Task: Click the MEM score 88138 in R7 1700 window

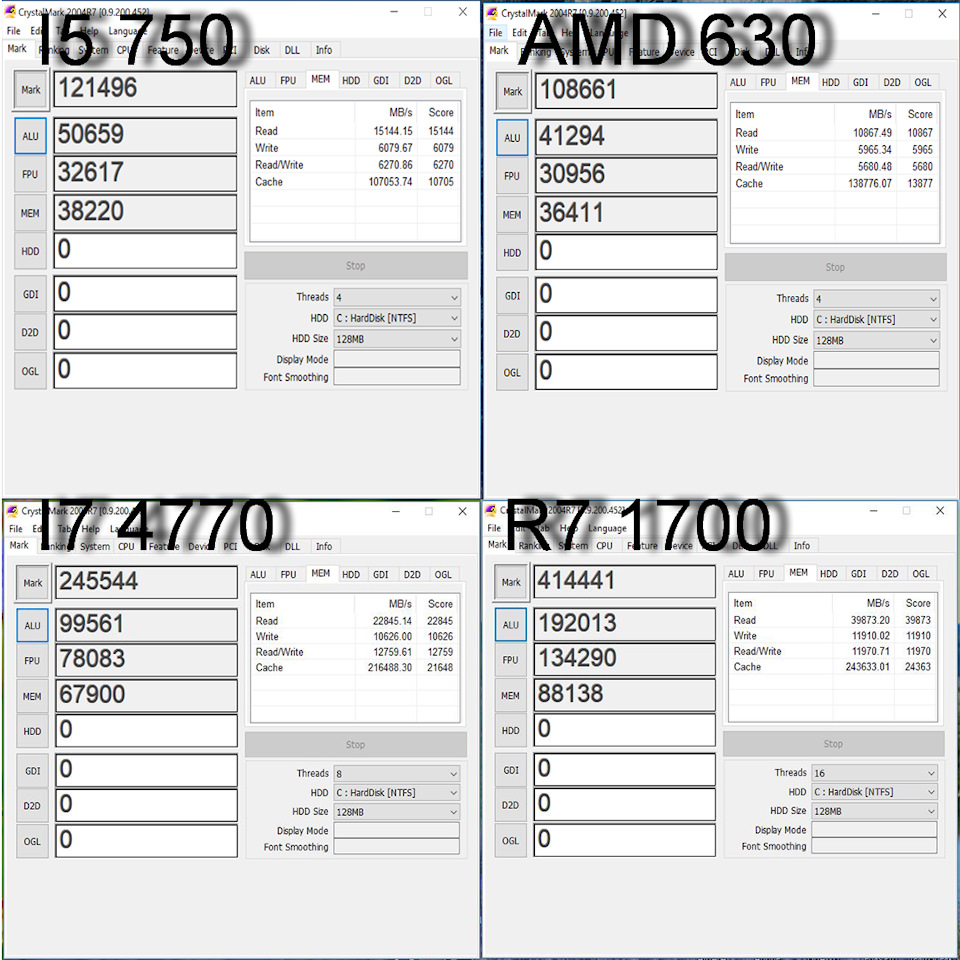Action: (624, 694)
